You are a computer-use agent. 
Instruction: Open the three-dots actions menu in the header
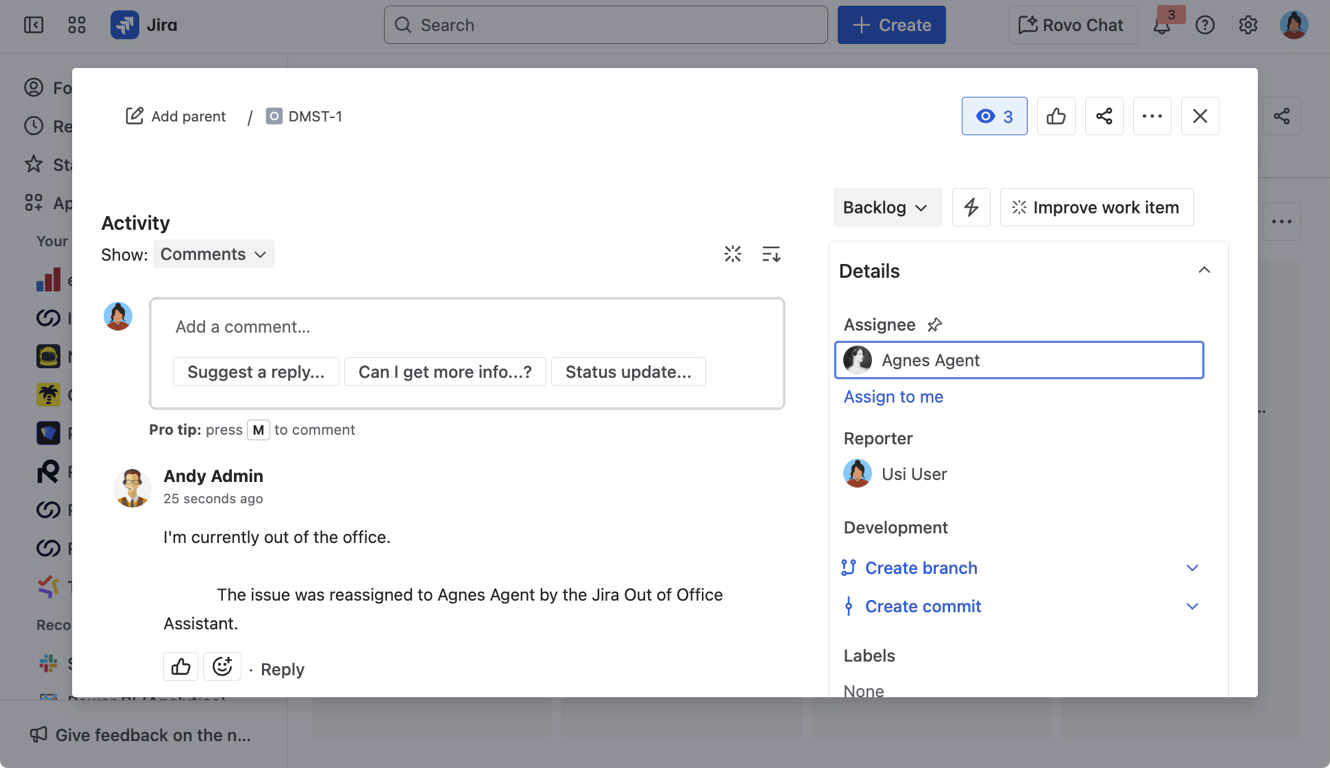pos(1152,116)
